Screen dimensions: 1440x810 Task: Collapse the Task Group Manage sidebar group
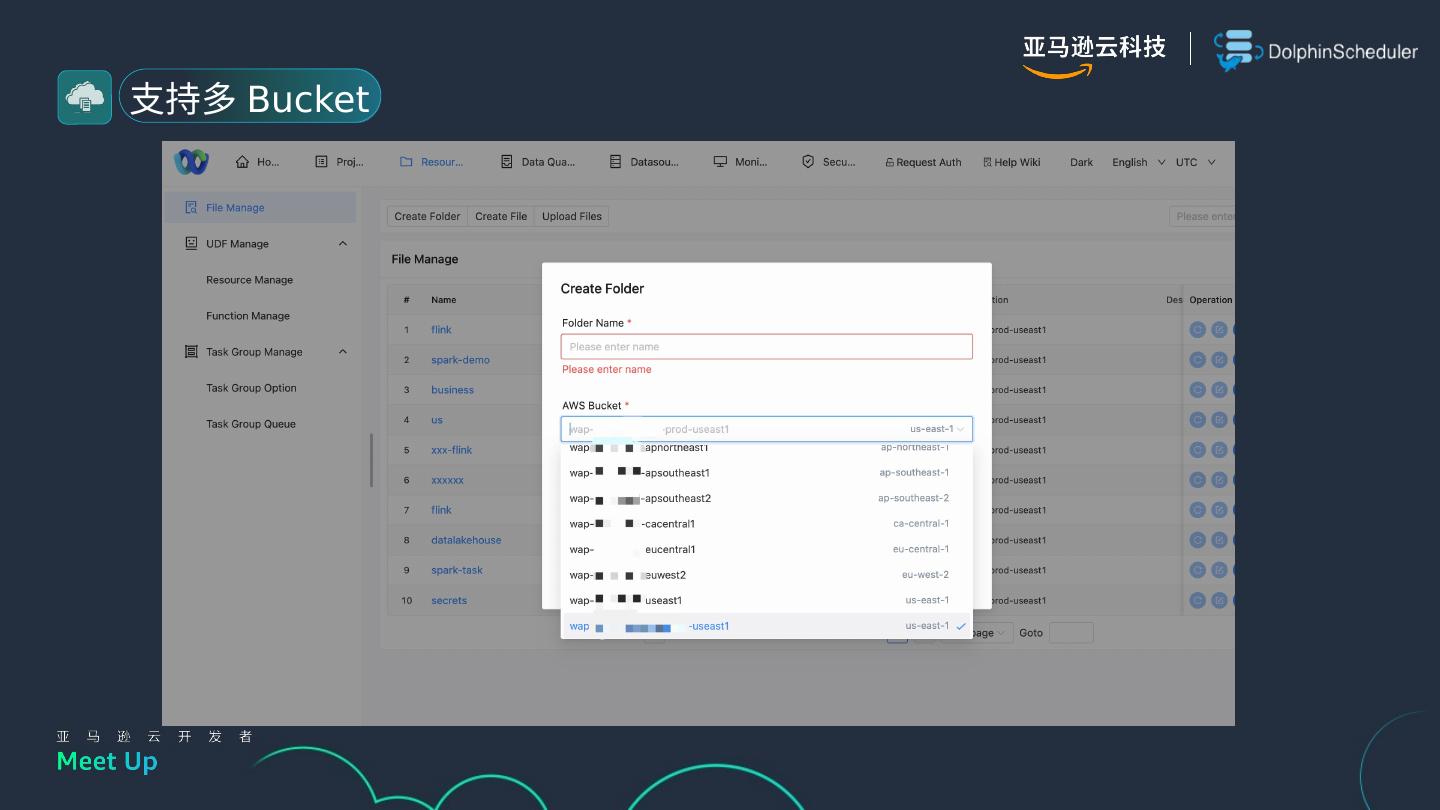coord(343,352)
